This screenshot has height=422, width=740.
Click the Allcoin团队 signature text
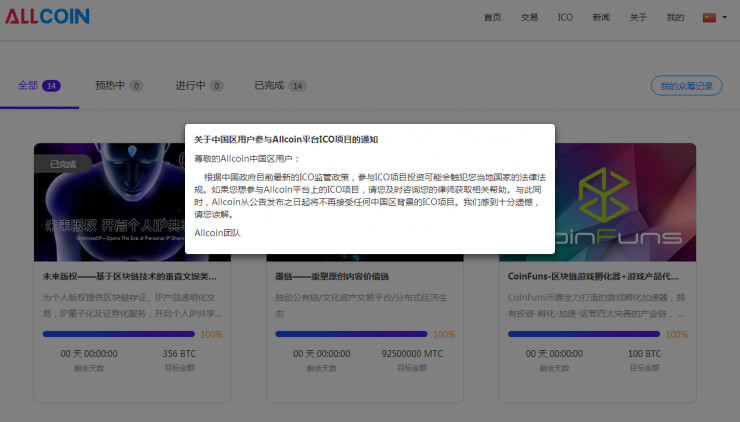tap(218, 233)
